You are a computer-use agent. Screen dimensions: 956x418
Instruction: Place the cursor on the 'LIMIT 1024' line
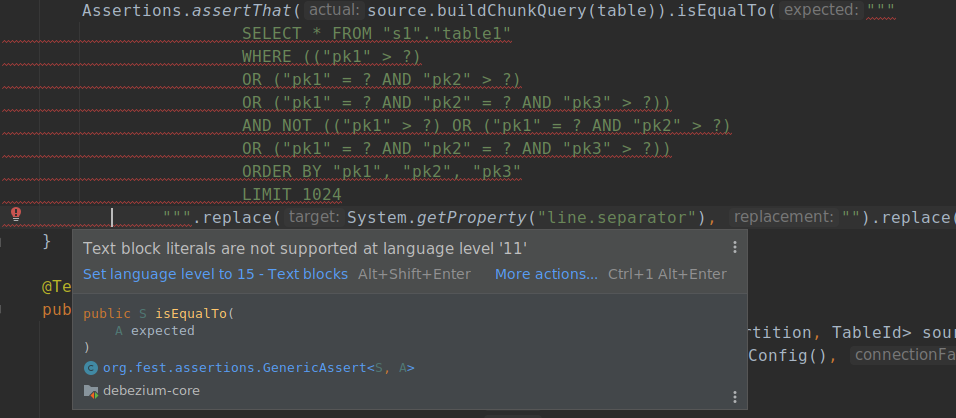click(291, 194)
